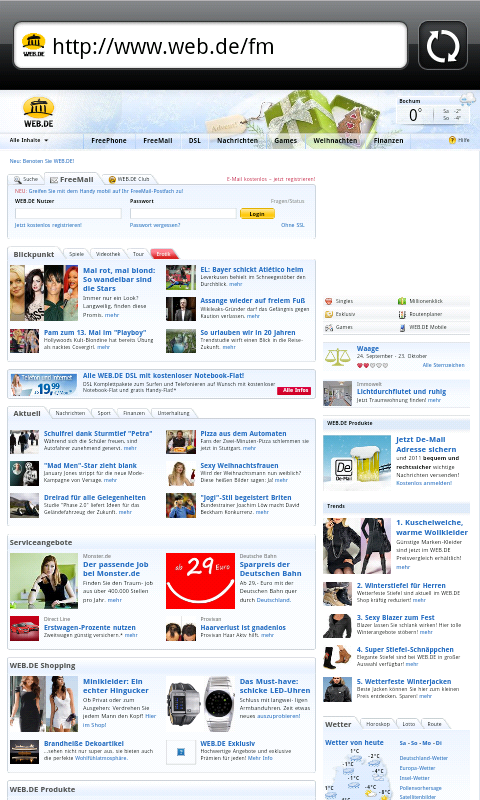Open Winterstiefel für Herren trend
This screenshot has width=480, height=800.
pos(401,586)
